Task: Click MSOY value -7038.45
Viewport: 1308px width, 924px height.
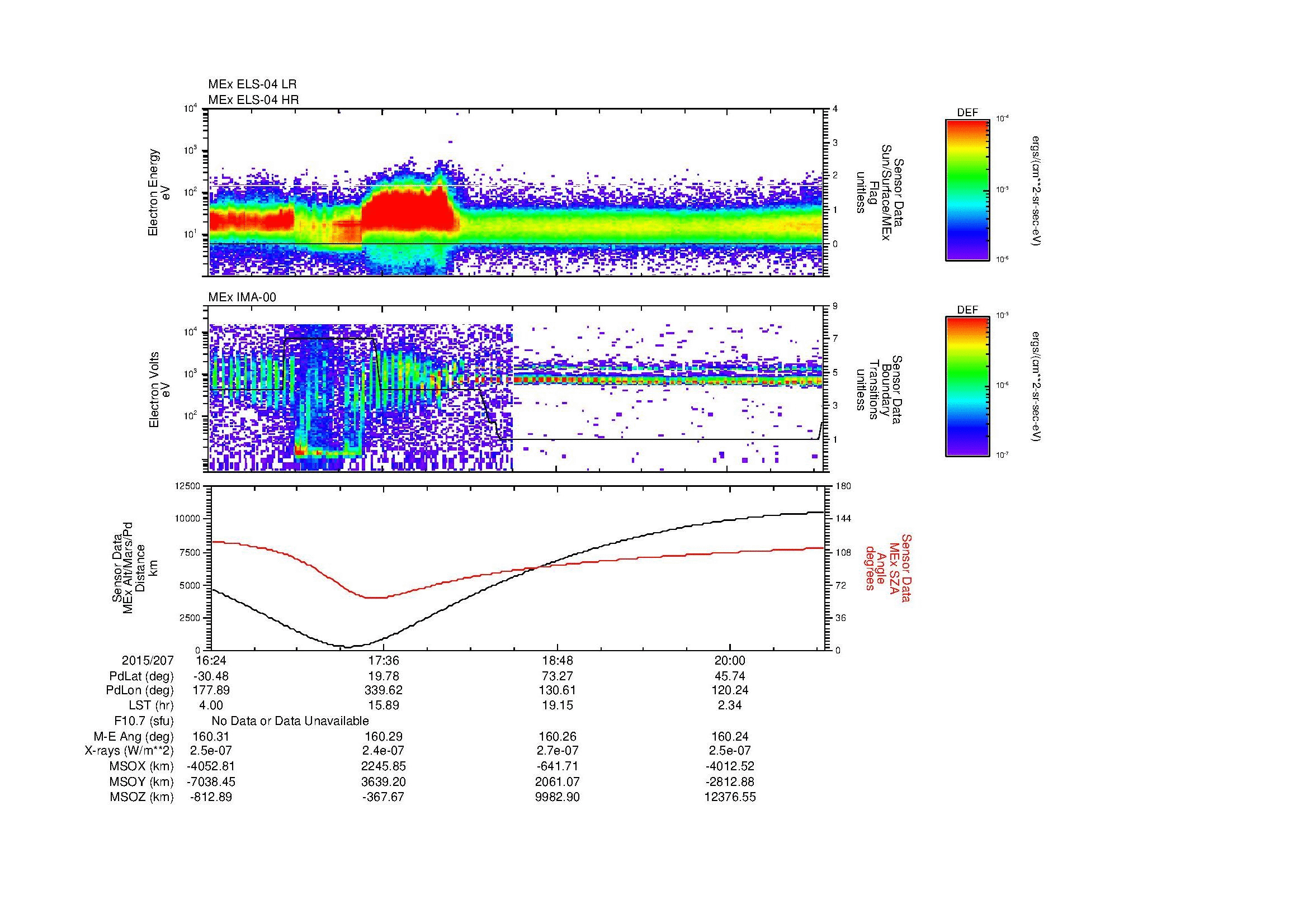Action: (211, 781)
